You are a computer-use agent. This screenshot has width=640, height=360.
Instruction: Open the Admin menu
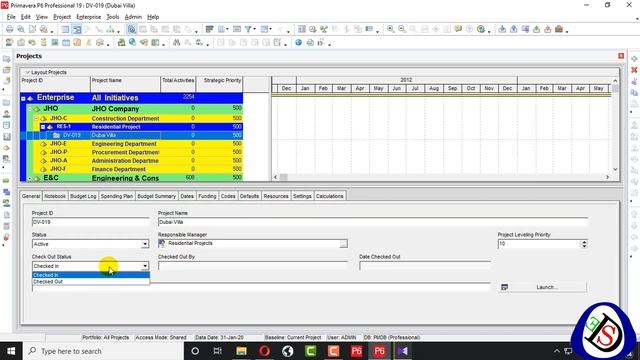[133, 17]
